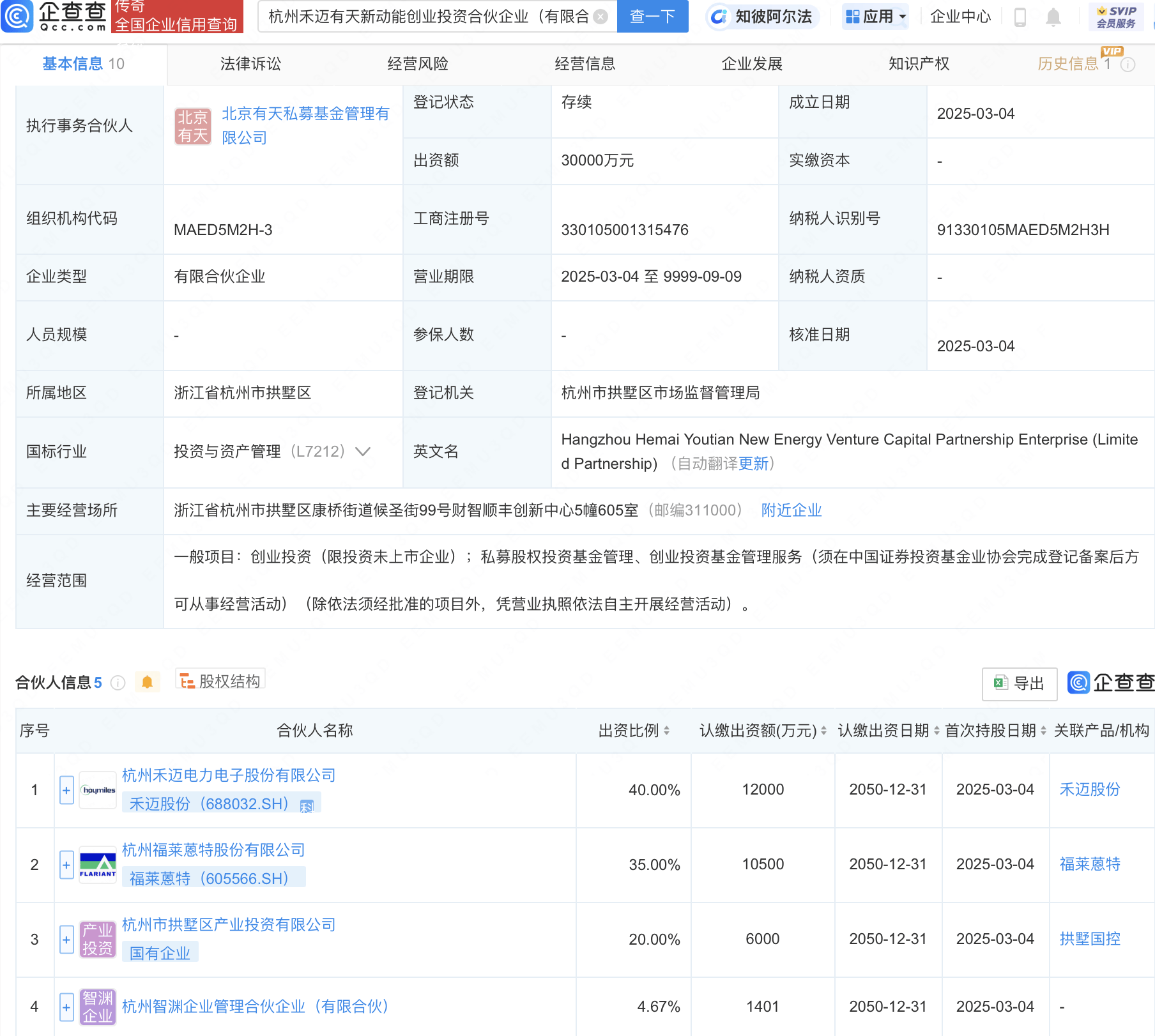This screenshot has width=1155, height=1036.
Task: Open the 知彼阿尔法 AI tool
Action: 763,17
